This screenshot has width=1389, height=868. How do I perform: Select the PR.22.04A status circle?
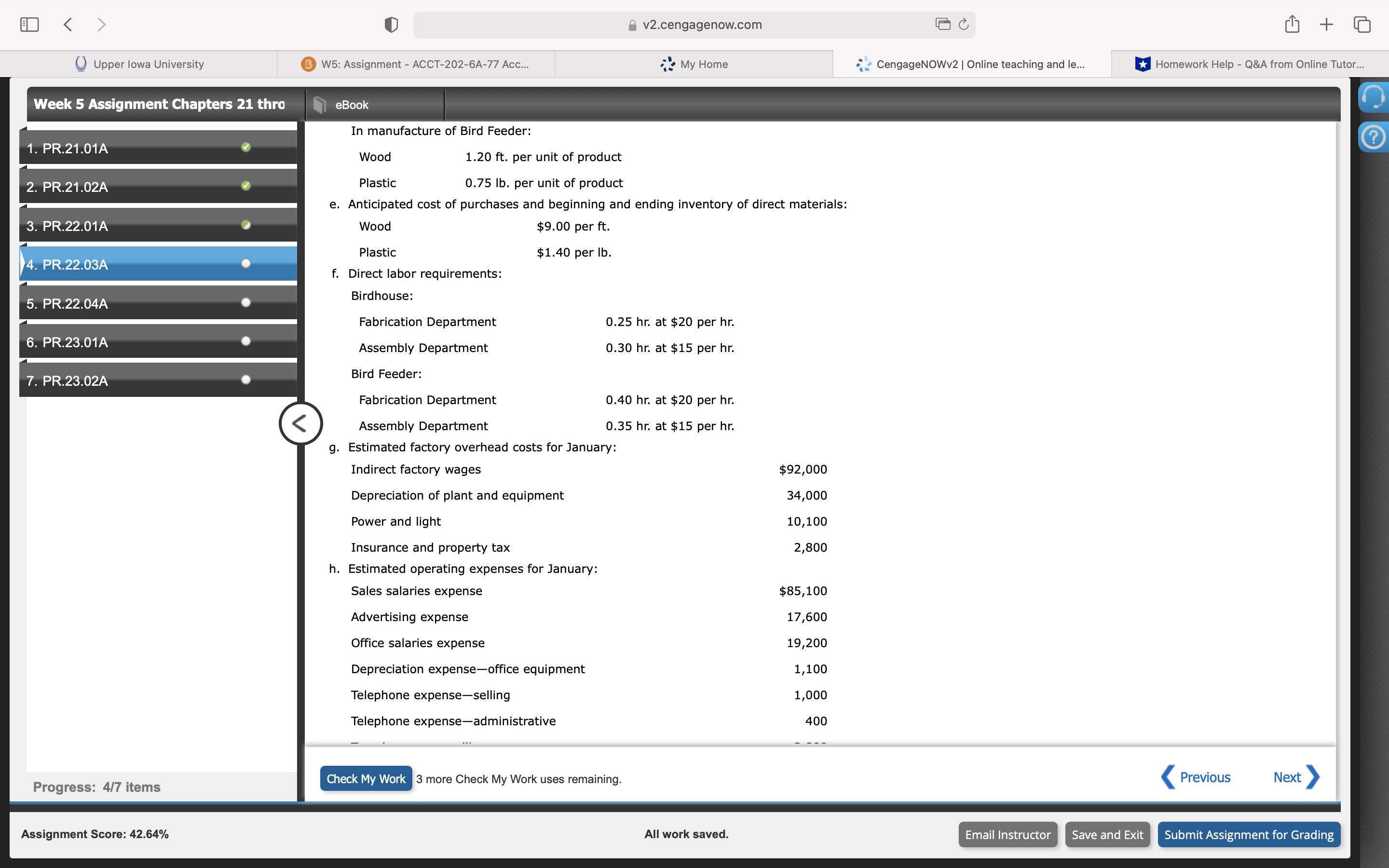pyautogui.click(x=246, y=302)
